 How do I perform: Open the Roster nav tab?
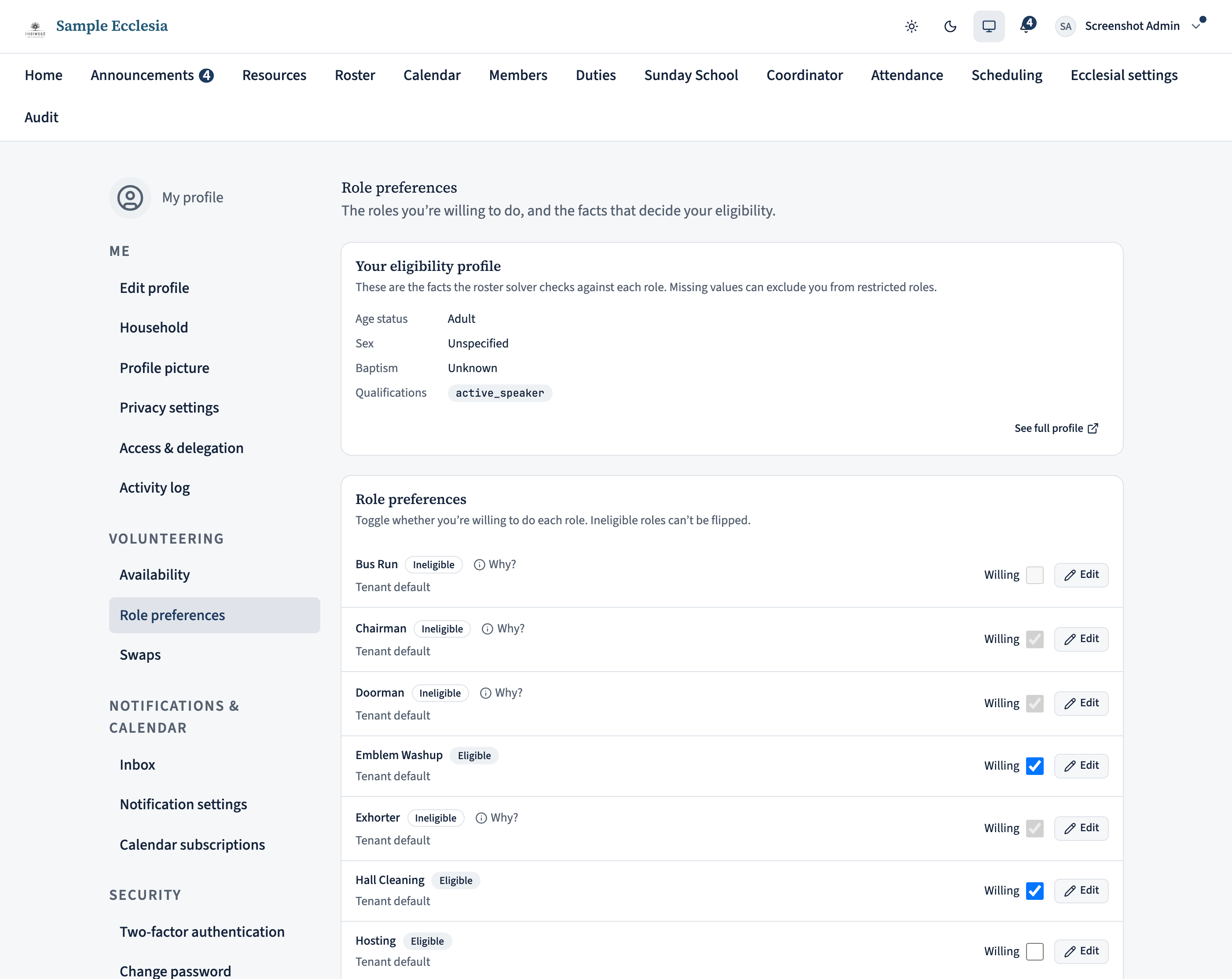click(x=355, y=75)
